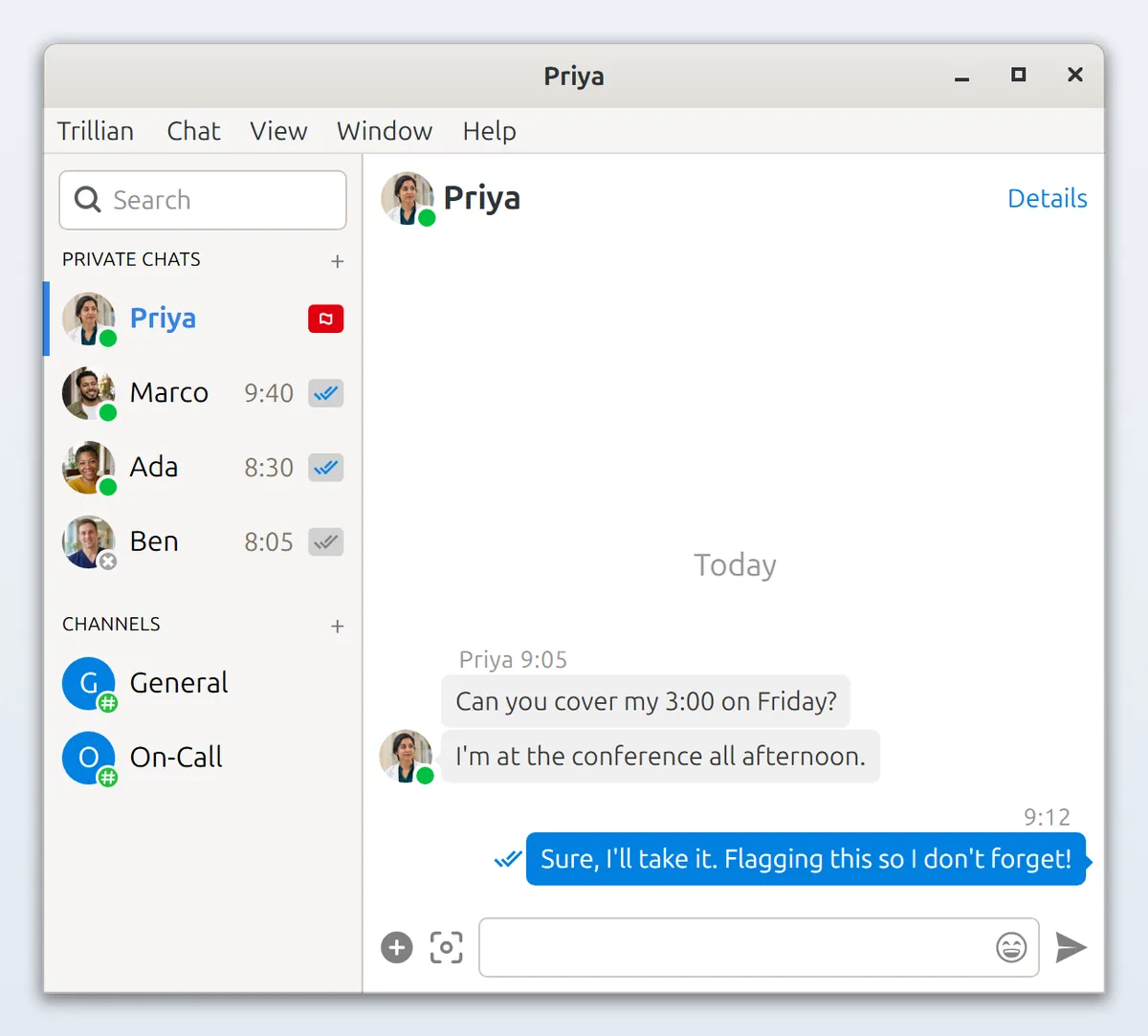Open the Trillian menu
This screenshot has height=1036, width=1148.
coord(96,131)
